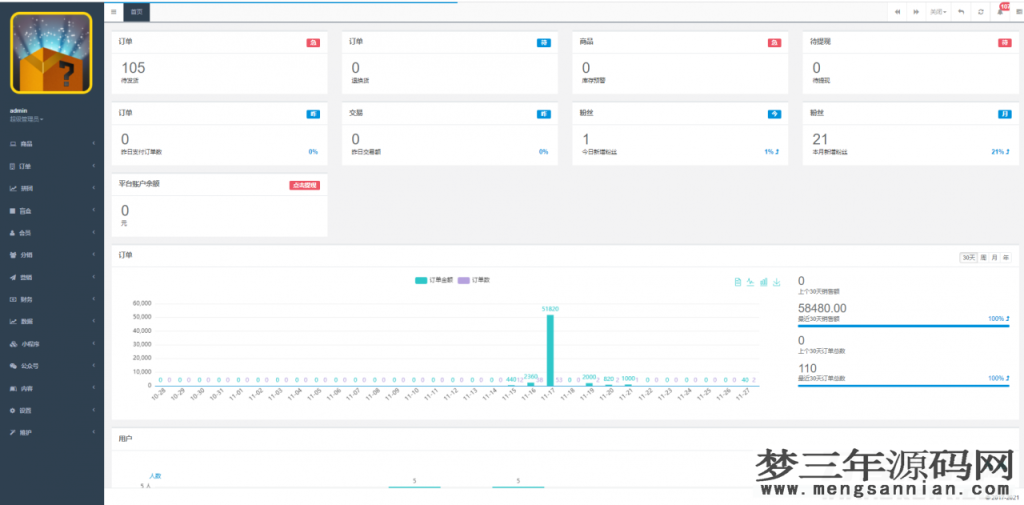Open the admin user dropdown in sidebar
This screenshot has height=505, width=1024.
click(27, 119)
